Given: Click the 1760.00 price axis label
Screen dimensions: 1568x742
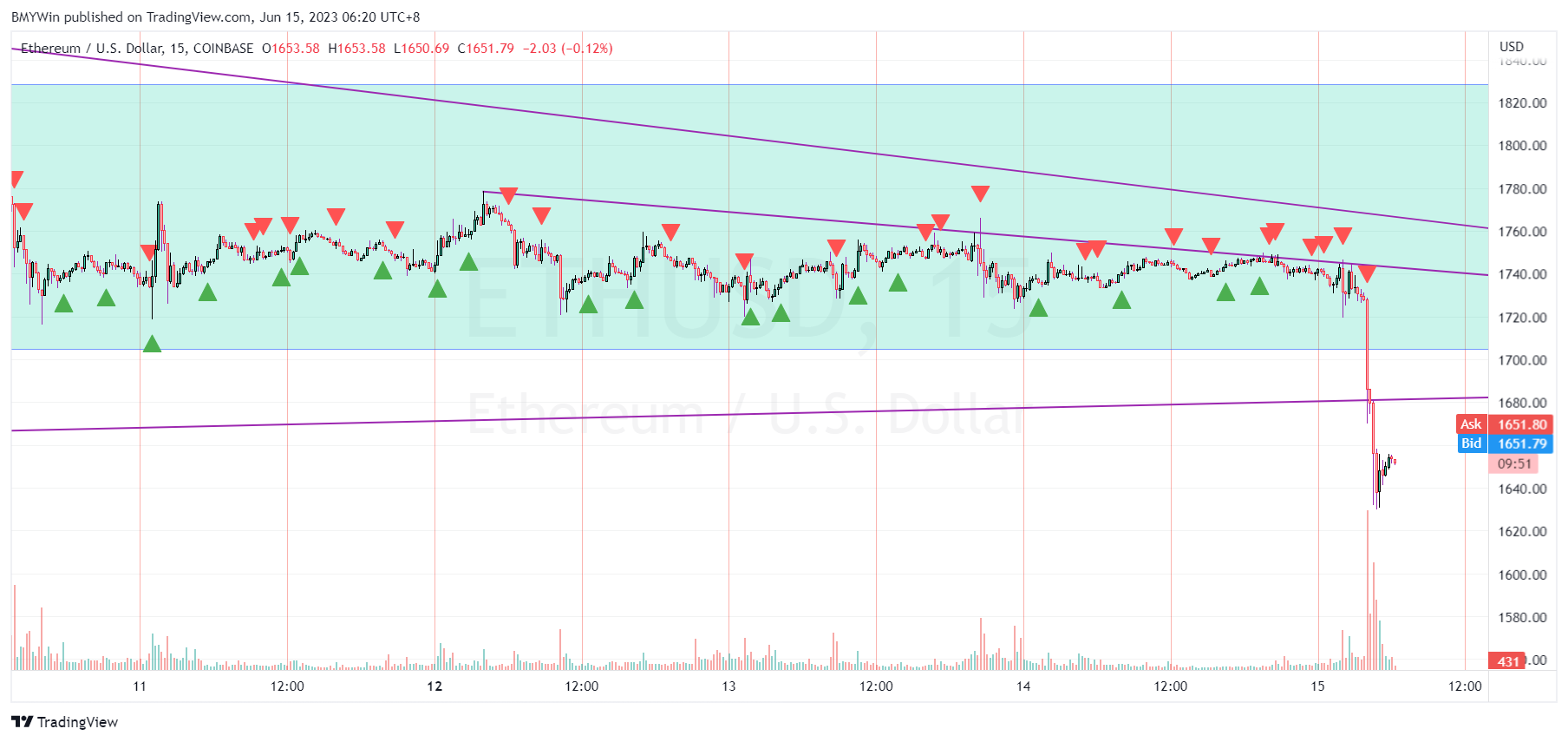Looking at the screenshot, I should tap(1522, 232).
